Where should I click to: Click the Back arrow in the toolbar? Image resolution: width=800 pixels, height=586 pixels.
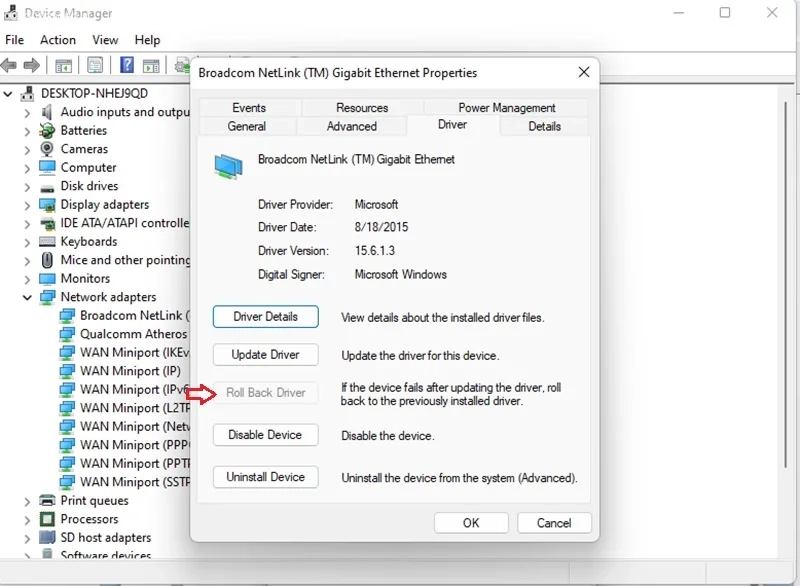pyautogui.click(x=9, y=66)
